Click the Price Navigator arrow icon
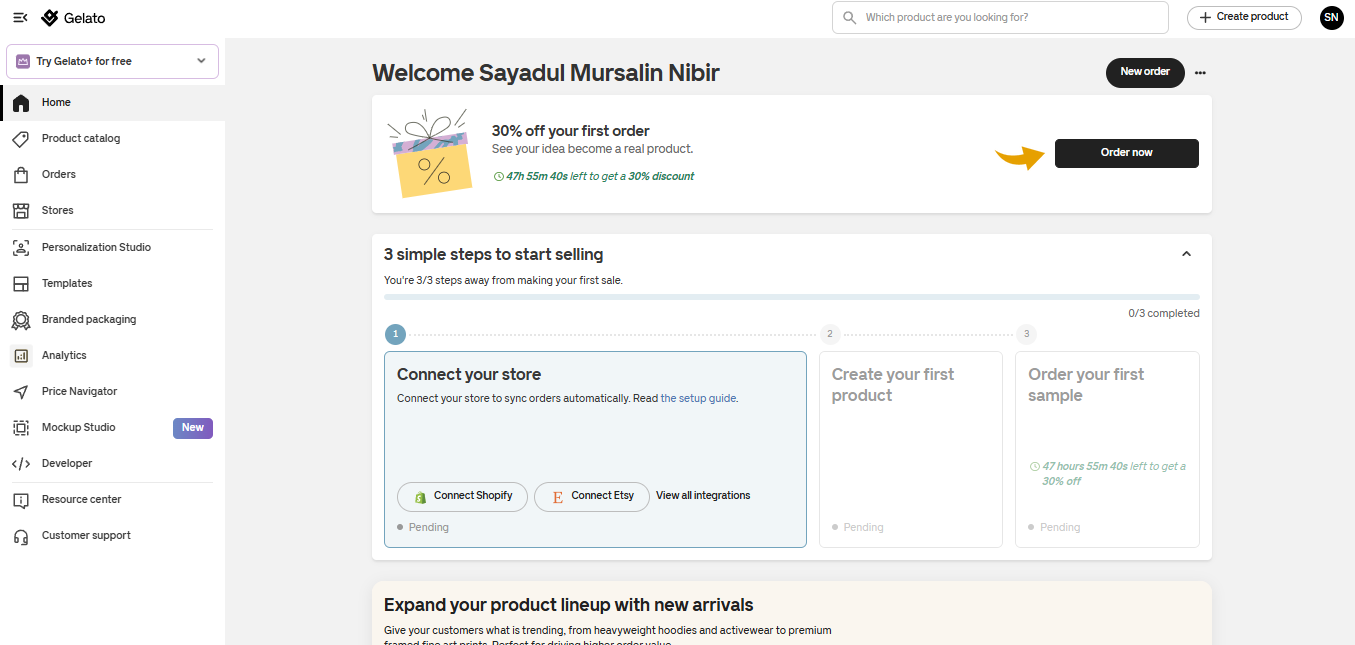 [x=21, y=392]
